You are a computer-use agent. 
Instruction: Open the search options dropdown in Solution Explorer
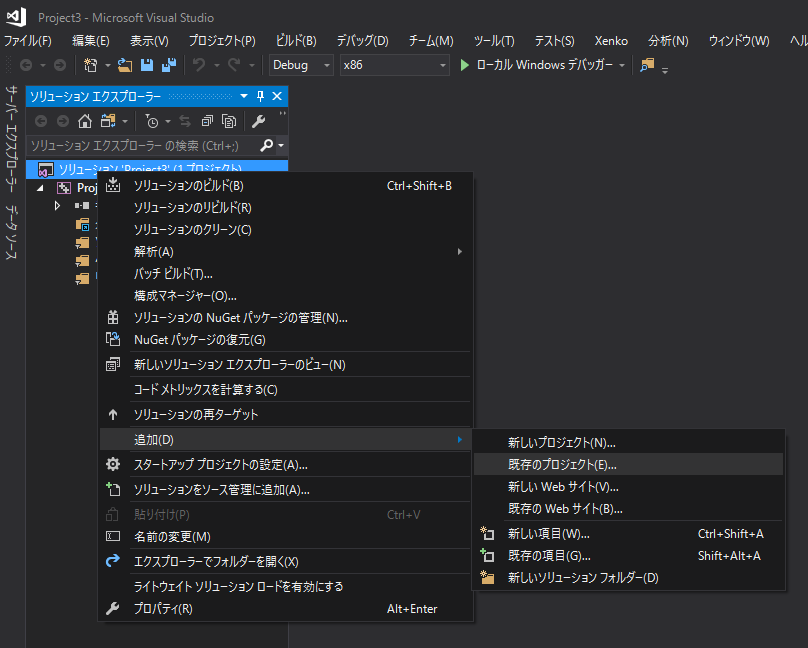(281, 146)
